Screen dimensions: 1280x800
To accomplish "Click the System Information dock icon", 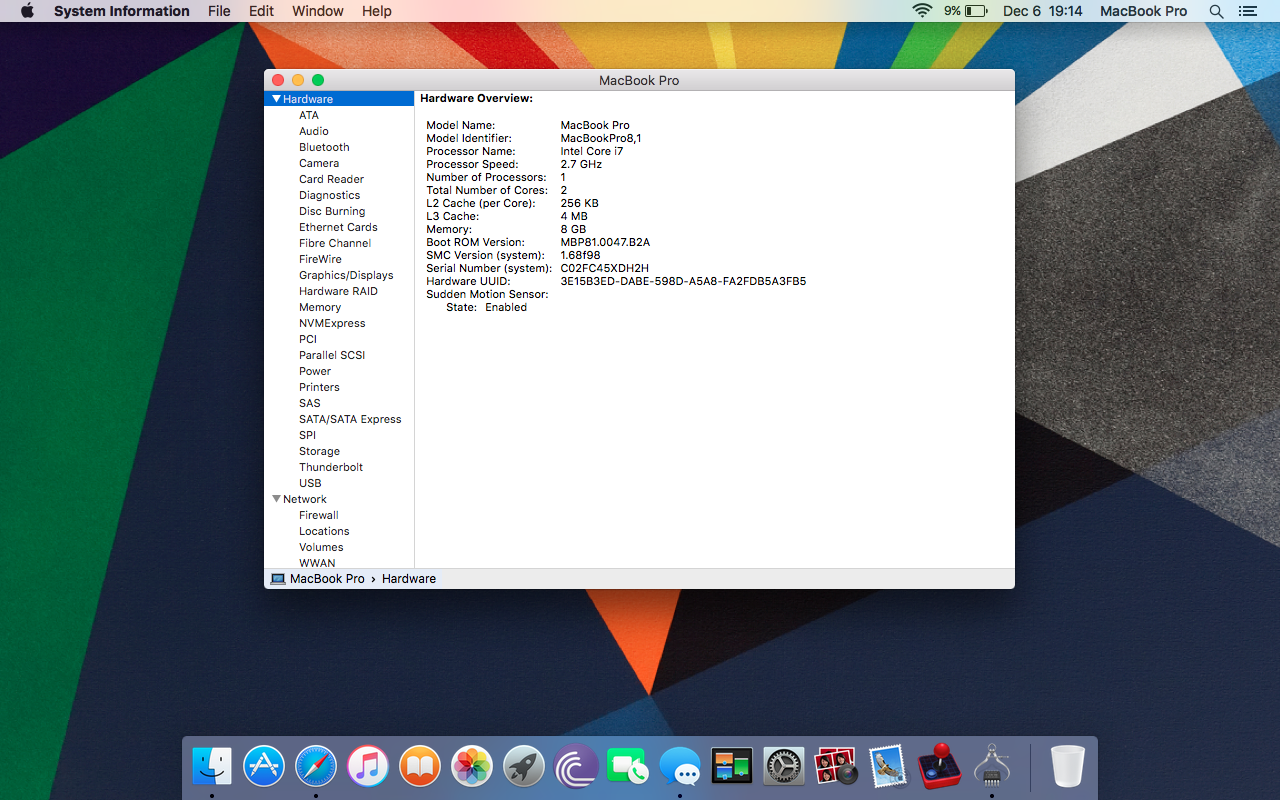I will click(992, 767).
